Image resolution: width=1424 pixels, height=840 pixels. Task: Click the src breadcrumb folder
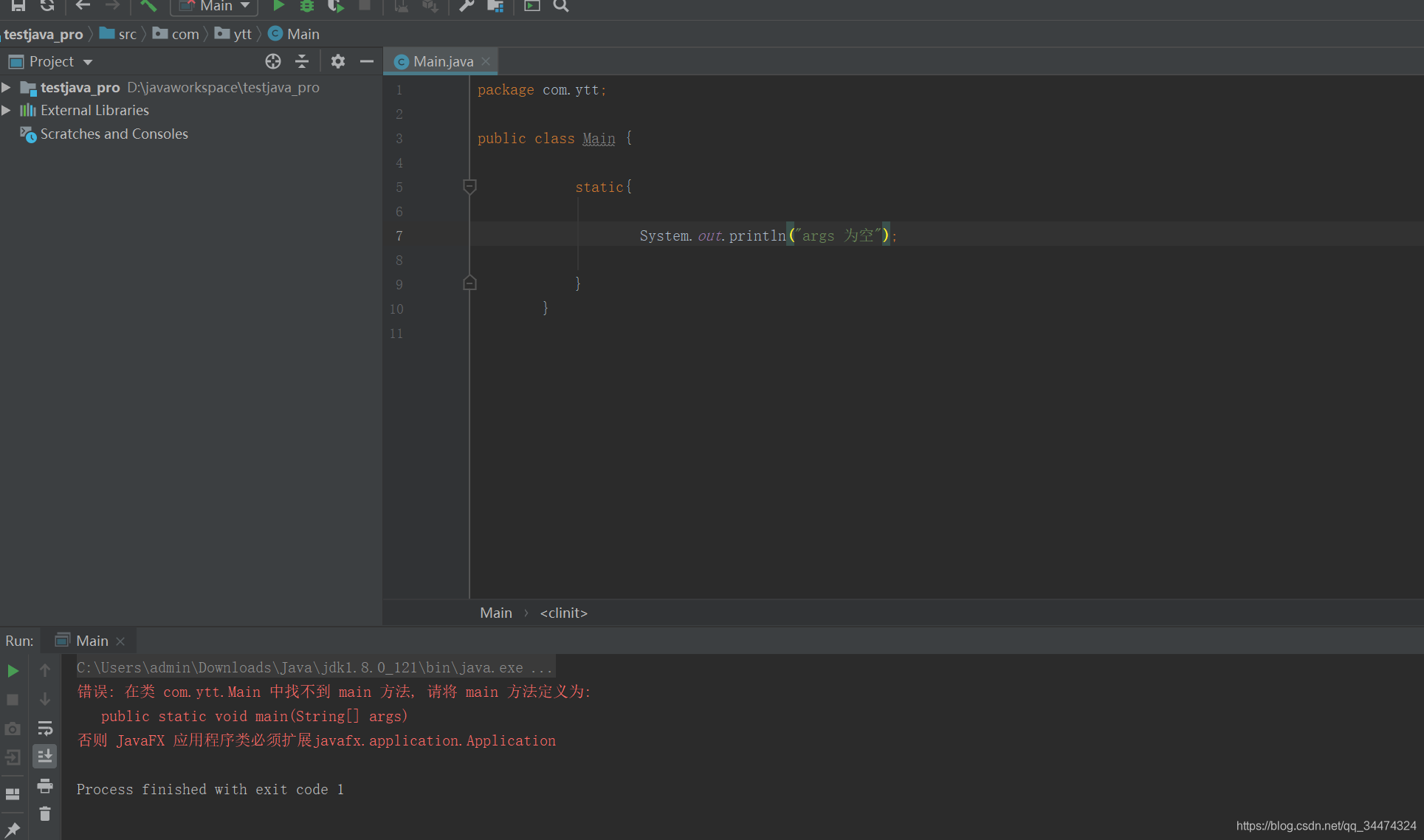click(x=118, y=34)
